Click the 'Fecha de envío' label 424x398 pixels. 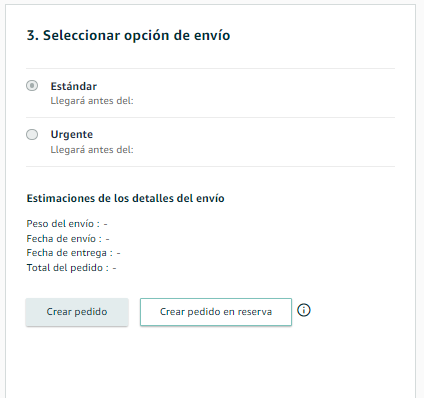[x=61, y=239]
